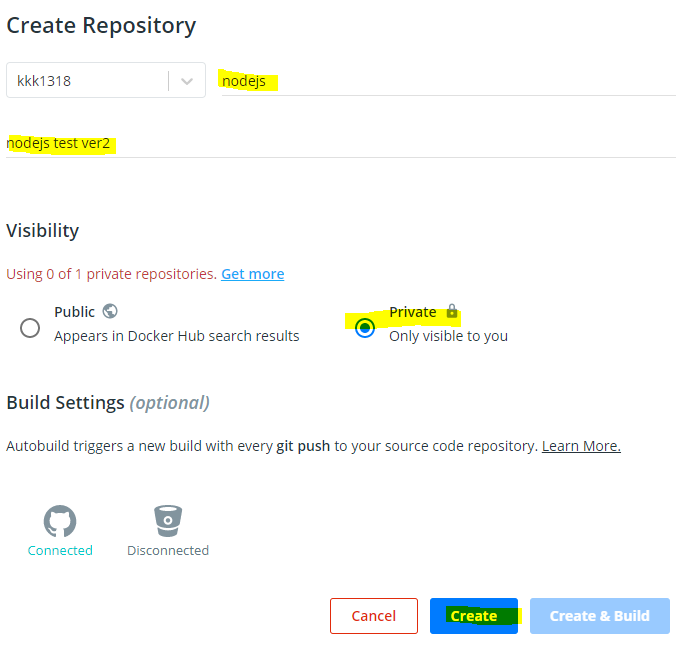
Task: Click Using 0 of 1 private repositories text
Action: pyautogui.click(x=111, y=274)
